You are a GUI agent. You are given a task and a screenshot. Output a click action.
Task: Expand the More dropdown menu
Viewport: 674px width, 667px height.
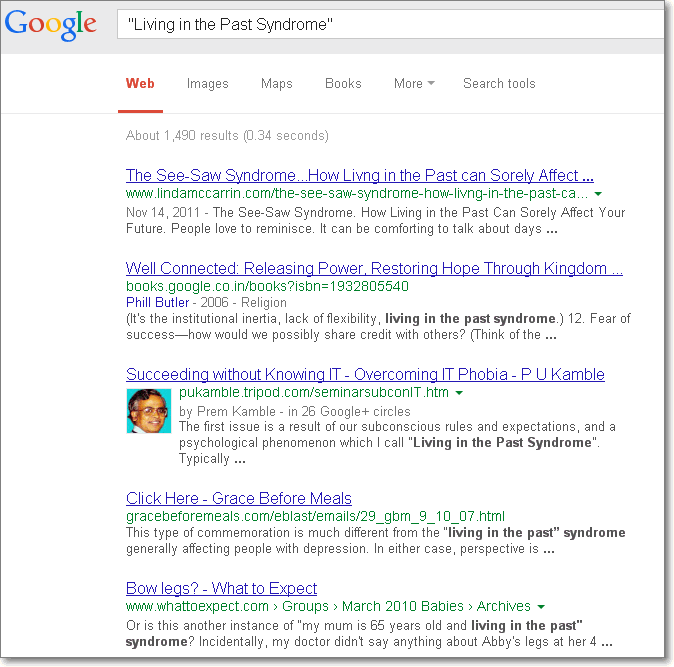[x=413, y=84]
